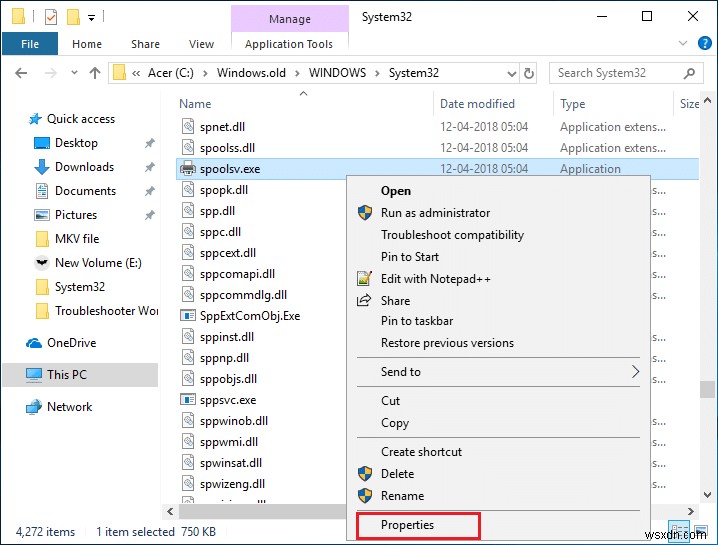Click the Up directory arrow icon
The image size is (718, 545).
coord(95,73)
